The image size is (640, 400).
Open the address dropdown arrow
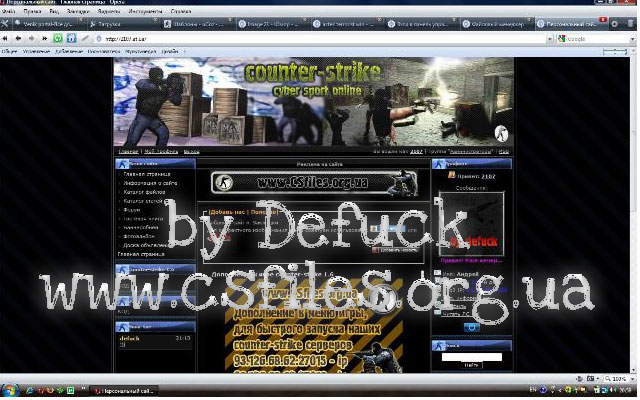click(550, 39)
